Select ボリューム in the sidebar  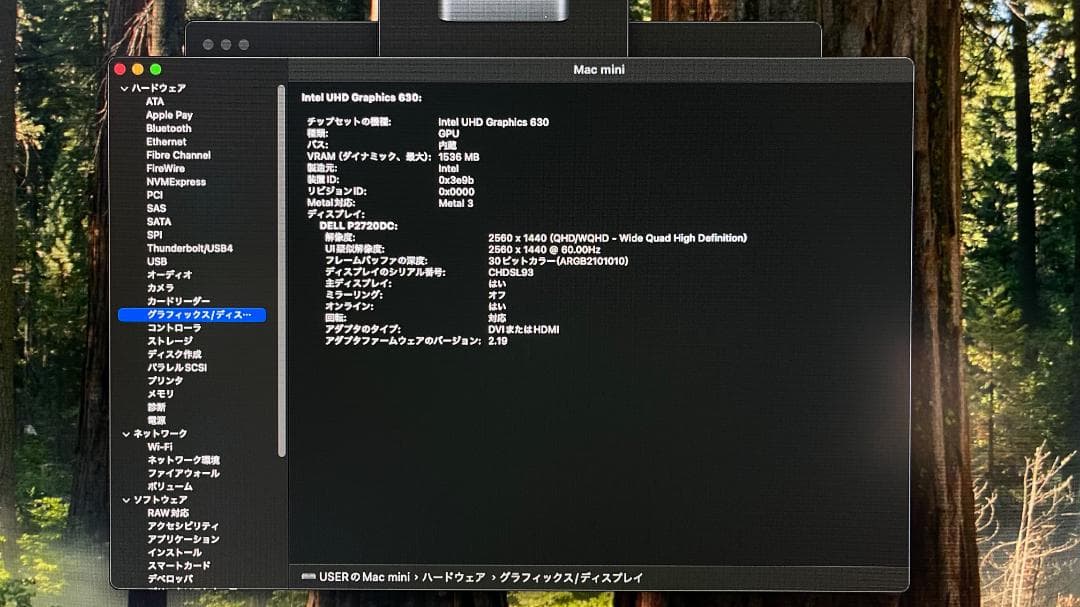tap(170, 486)
